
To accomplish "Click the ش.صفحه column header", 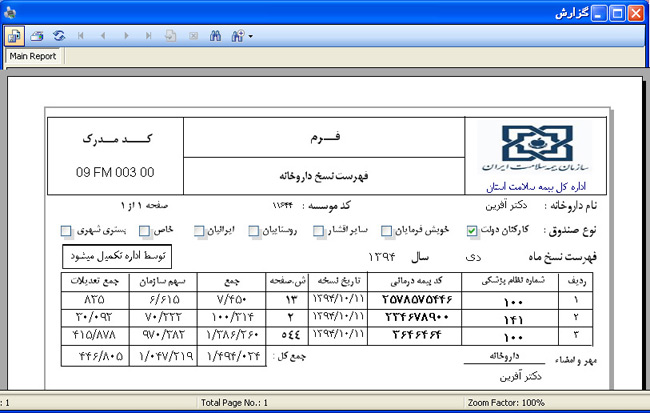I will (x=287, y=281).
